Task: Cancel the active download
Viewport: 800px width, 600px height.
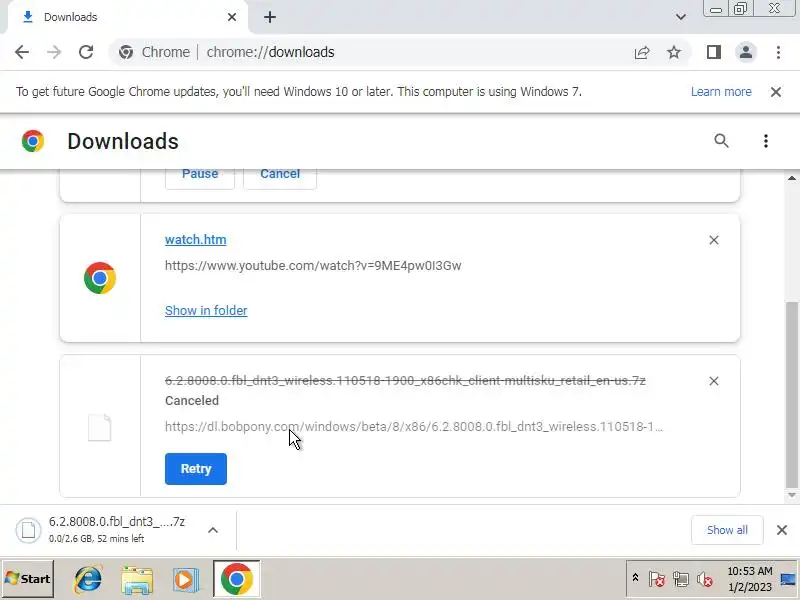Action: click(x=280, y=176)
